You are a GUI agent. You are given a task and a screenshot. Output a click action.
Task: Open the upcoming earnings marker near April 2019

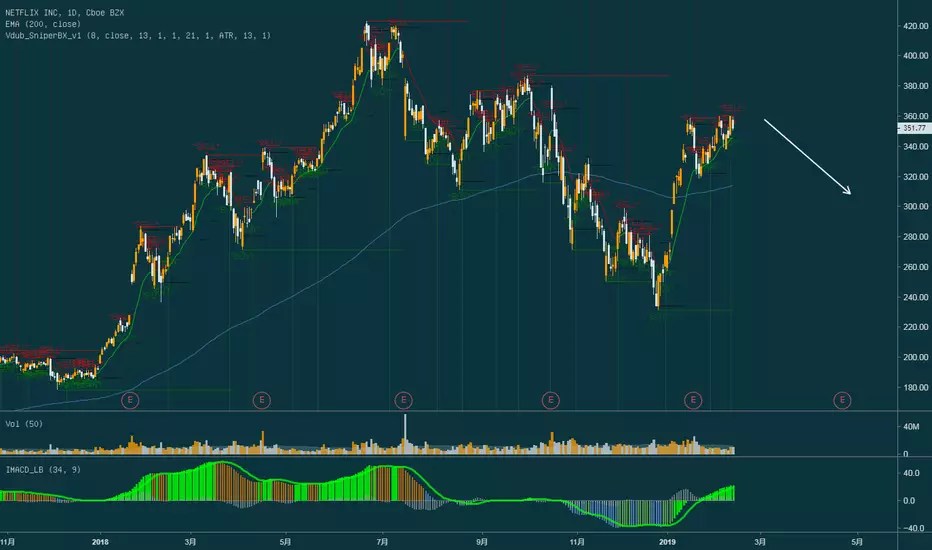(x=842, y=400)
